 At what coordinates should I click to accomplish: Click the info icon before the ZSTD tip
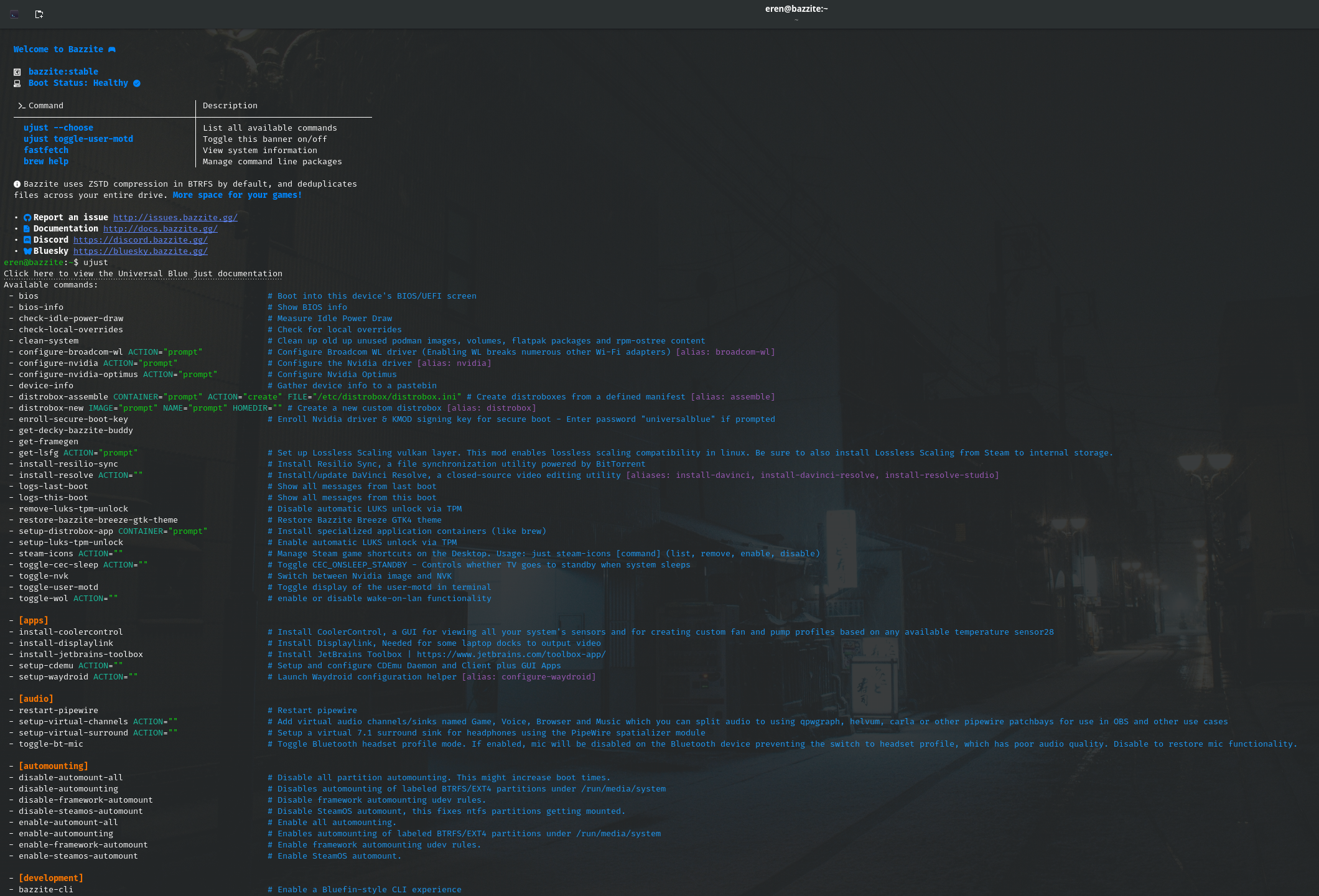point(17,184)
